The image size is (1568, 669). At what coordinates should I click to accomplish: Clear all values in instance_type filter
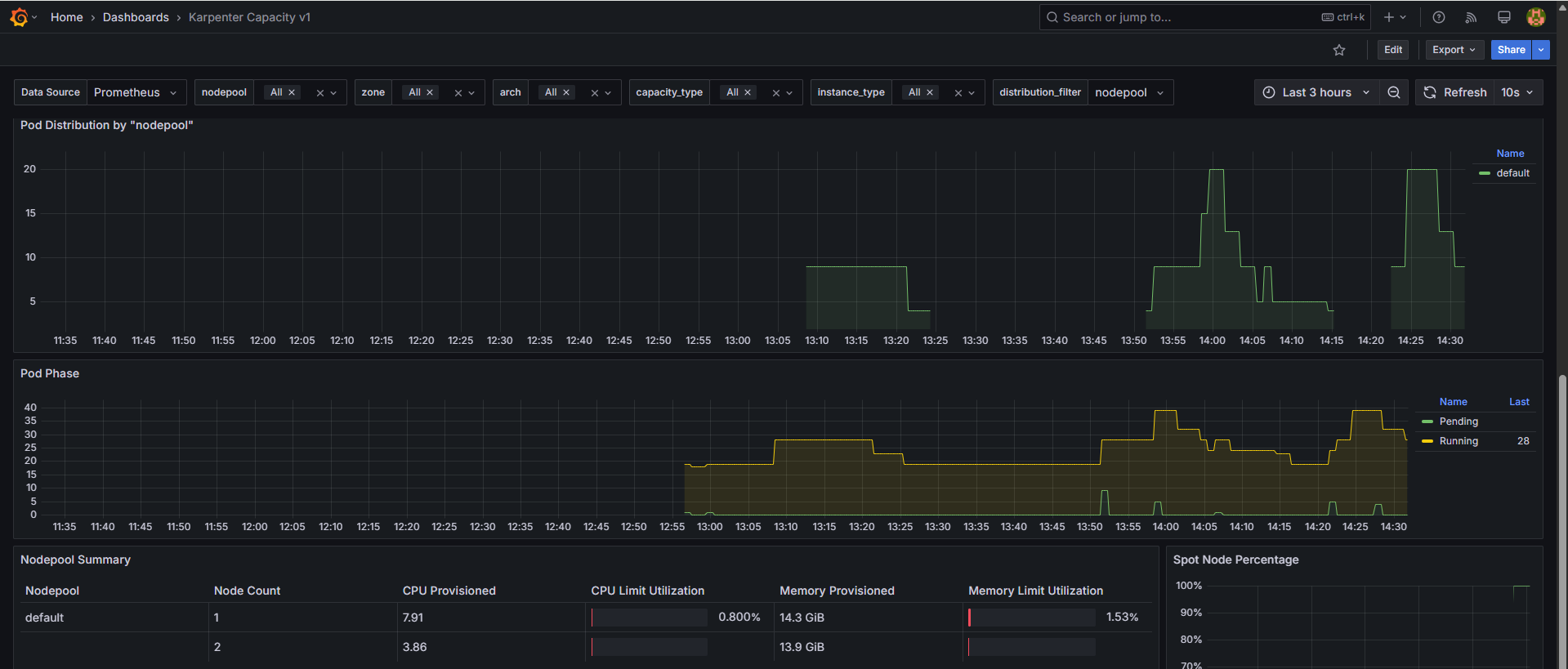[958, 93]
